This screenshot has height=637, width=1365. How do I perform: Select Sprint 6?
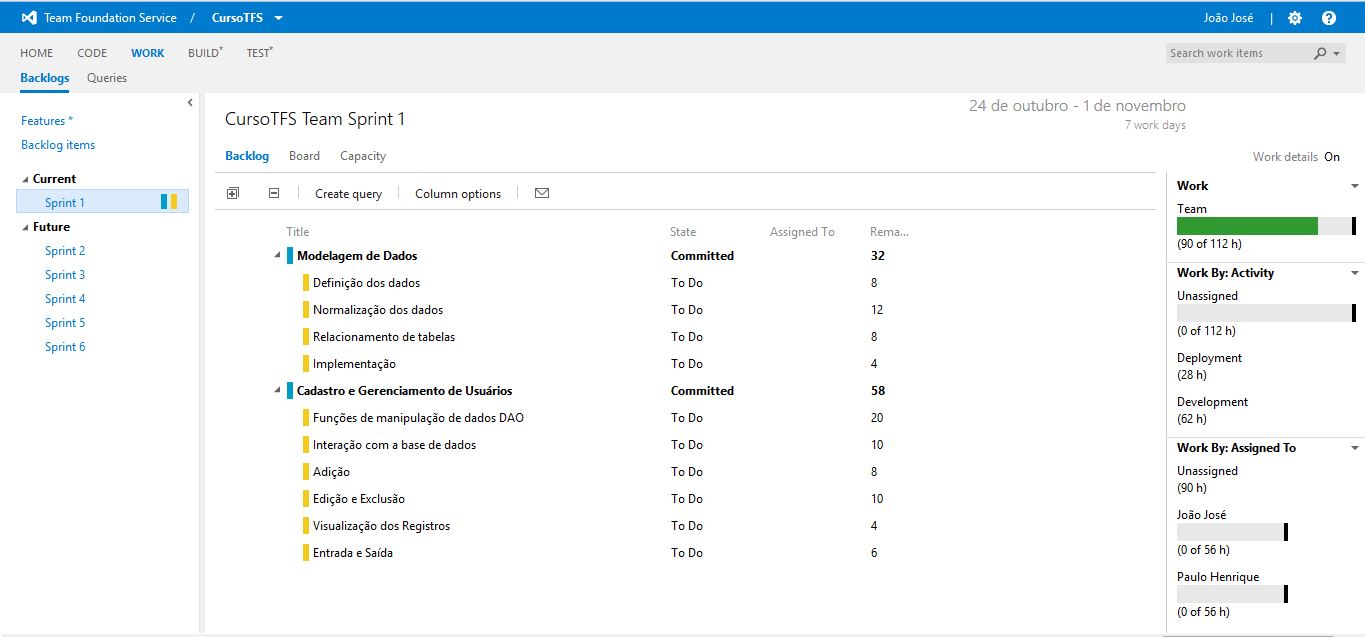tap(65, 347)
